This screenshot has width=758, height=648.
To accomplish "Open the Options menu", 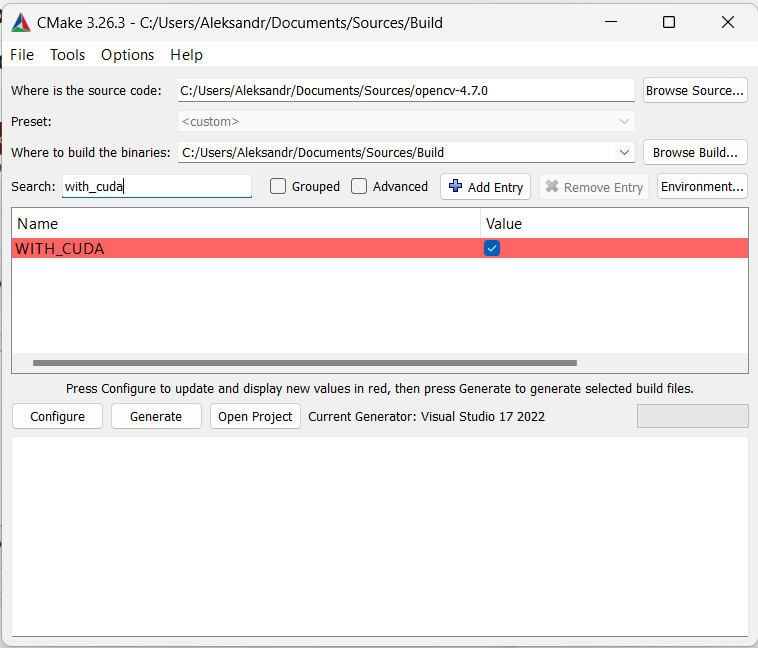I will (128, 55).
